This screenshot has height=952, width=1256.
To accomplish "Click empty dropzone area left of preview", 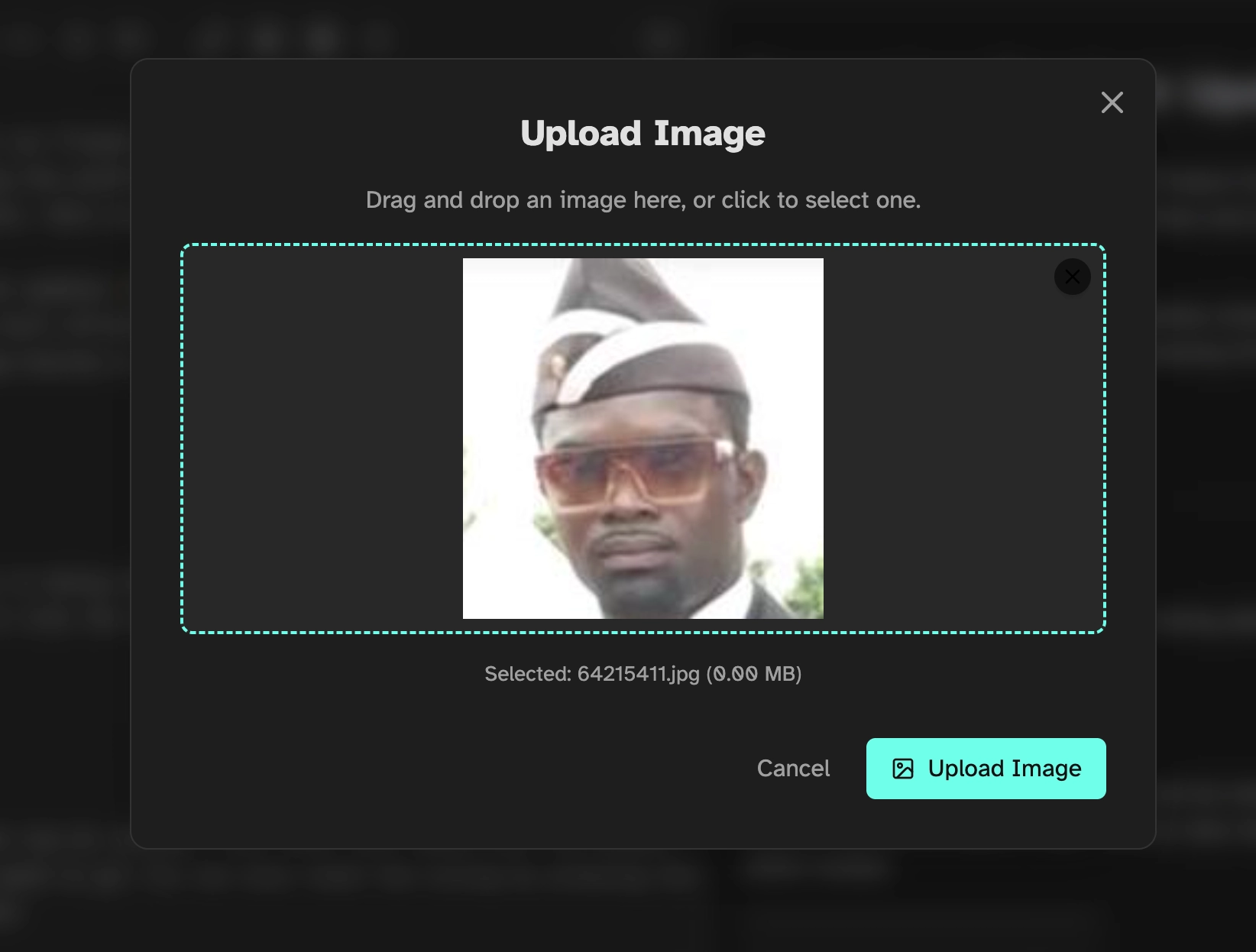I will (x=321, y=439).
